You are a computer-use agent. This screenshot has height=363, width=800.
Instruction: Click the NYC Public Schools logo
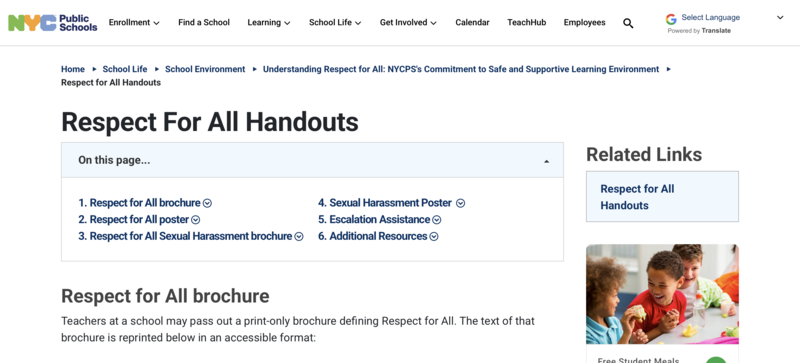pyautogui.click(x=53, y=22)
